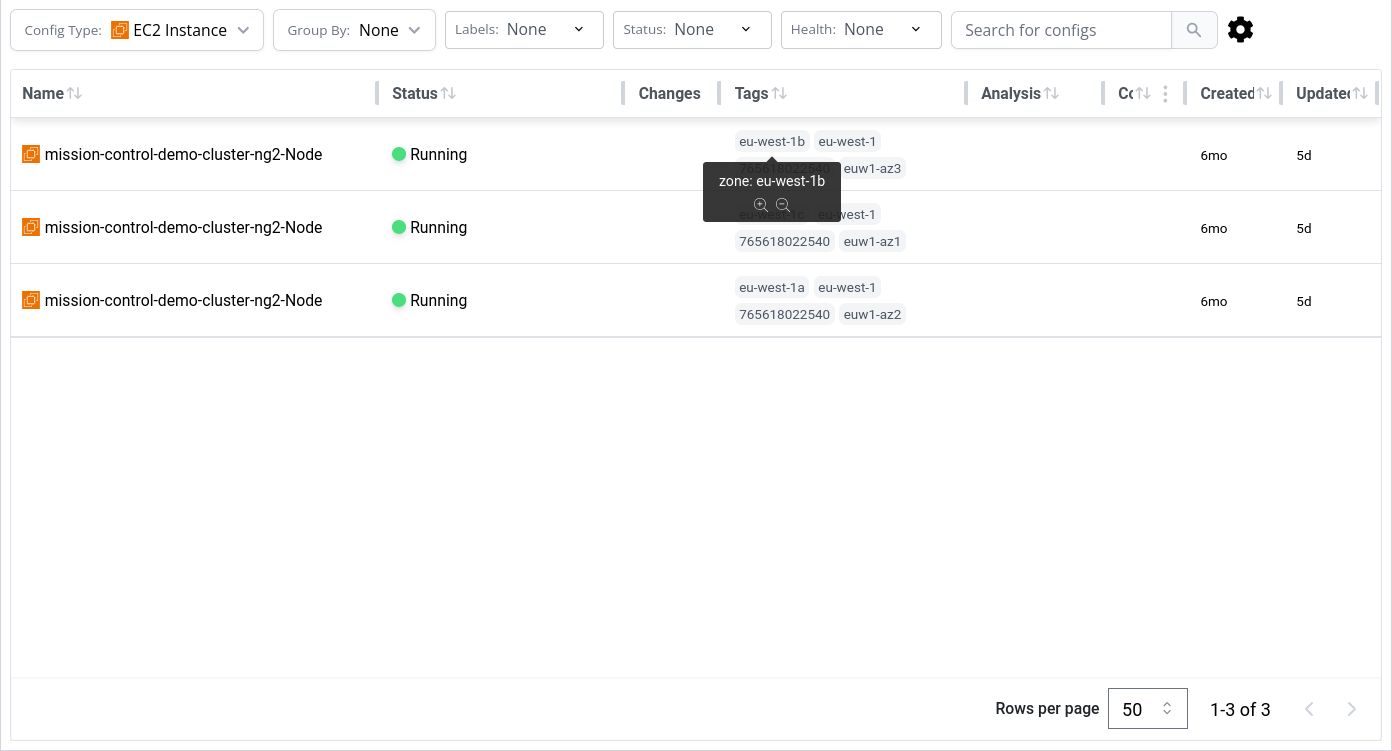Click the search magnifier button
This screenshot has width=1392, height=751.
tap(1194, 30)
